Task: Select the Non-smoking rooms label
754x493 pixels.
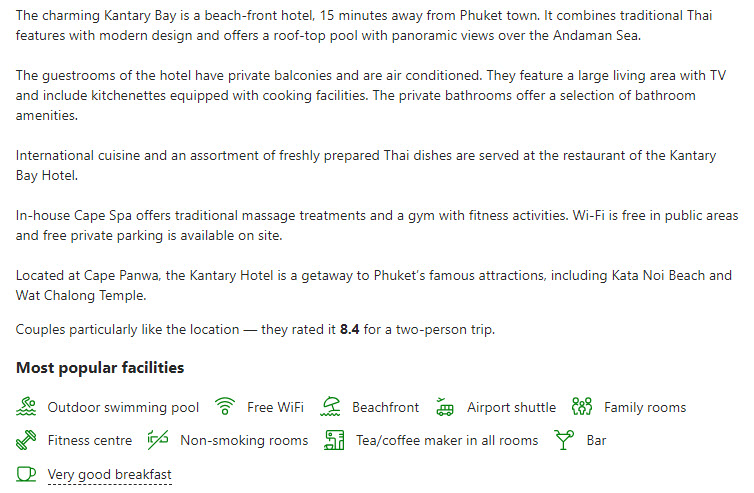Action: pyautogui.click(x=244, y=441)
